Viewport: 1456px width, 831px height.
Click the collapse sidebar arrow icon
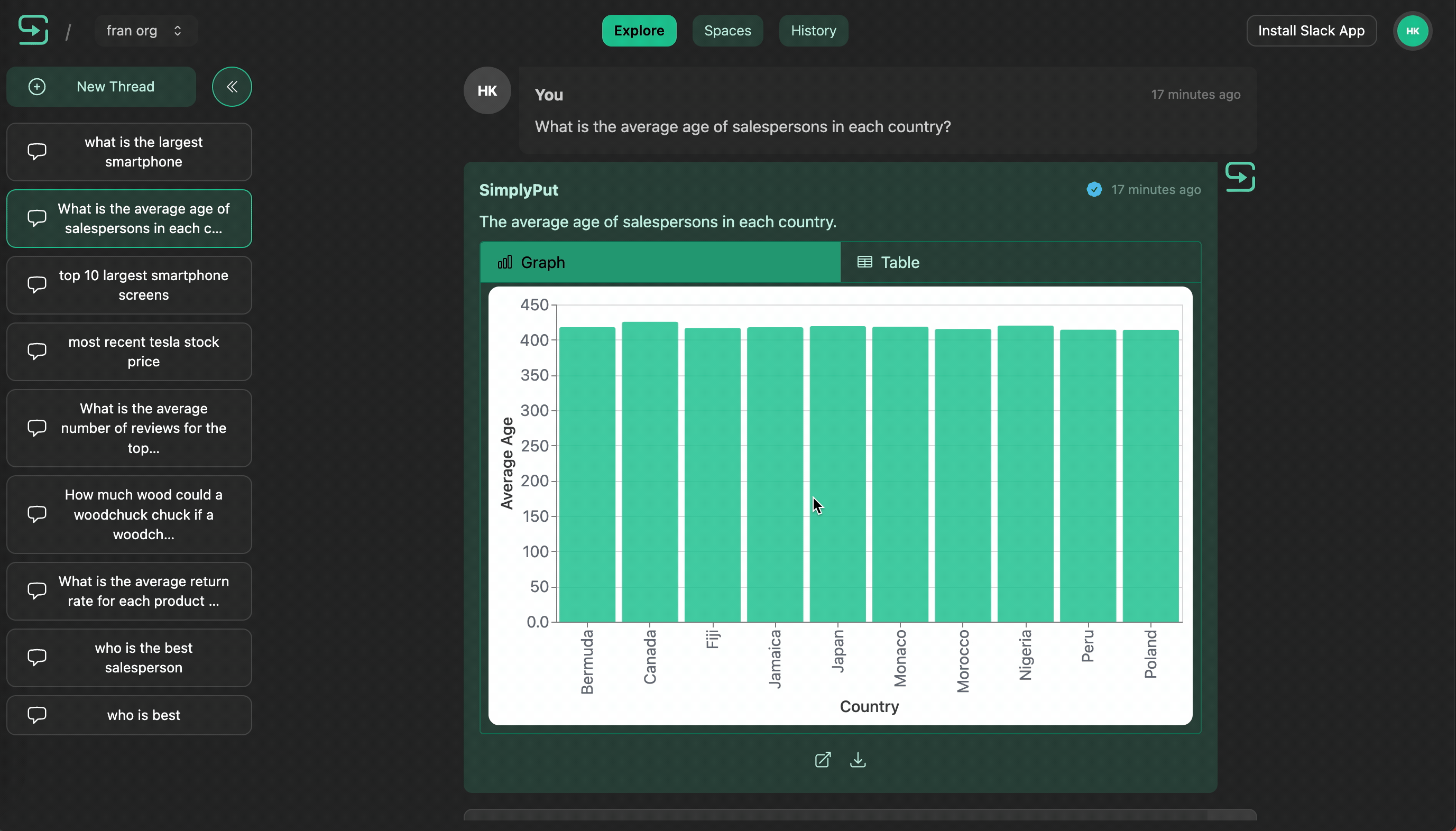click(231, 86)
